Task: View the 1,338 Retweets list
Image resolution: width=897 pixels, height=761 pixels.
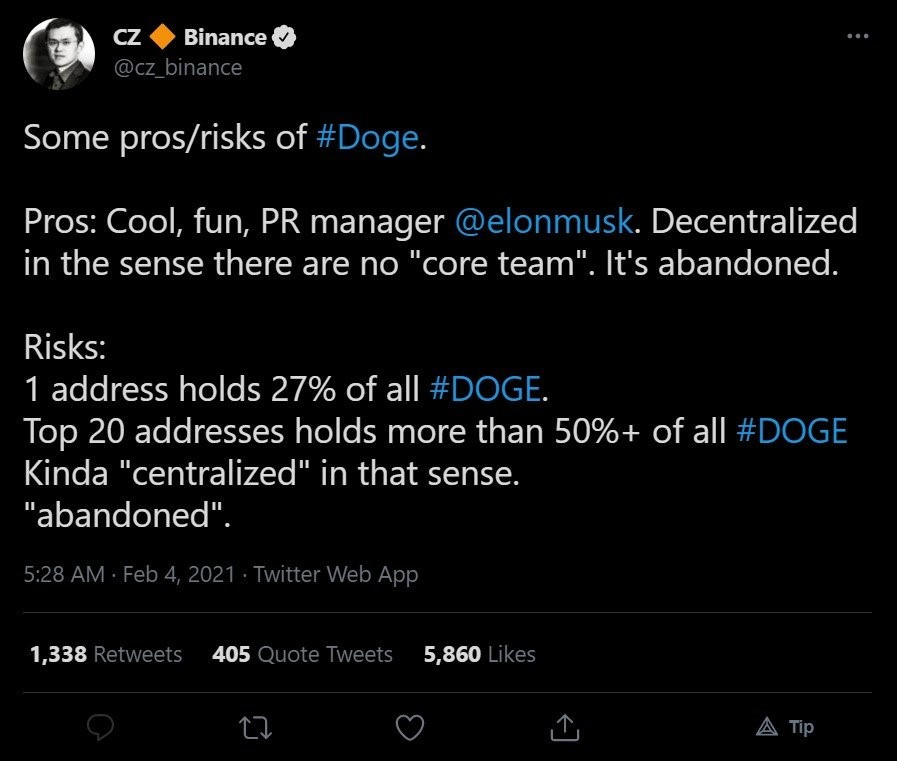Action: point(106,654)
